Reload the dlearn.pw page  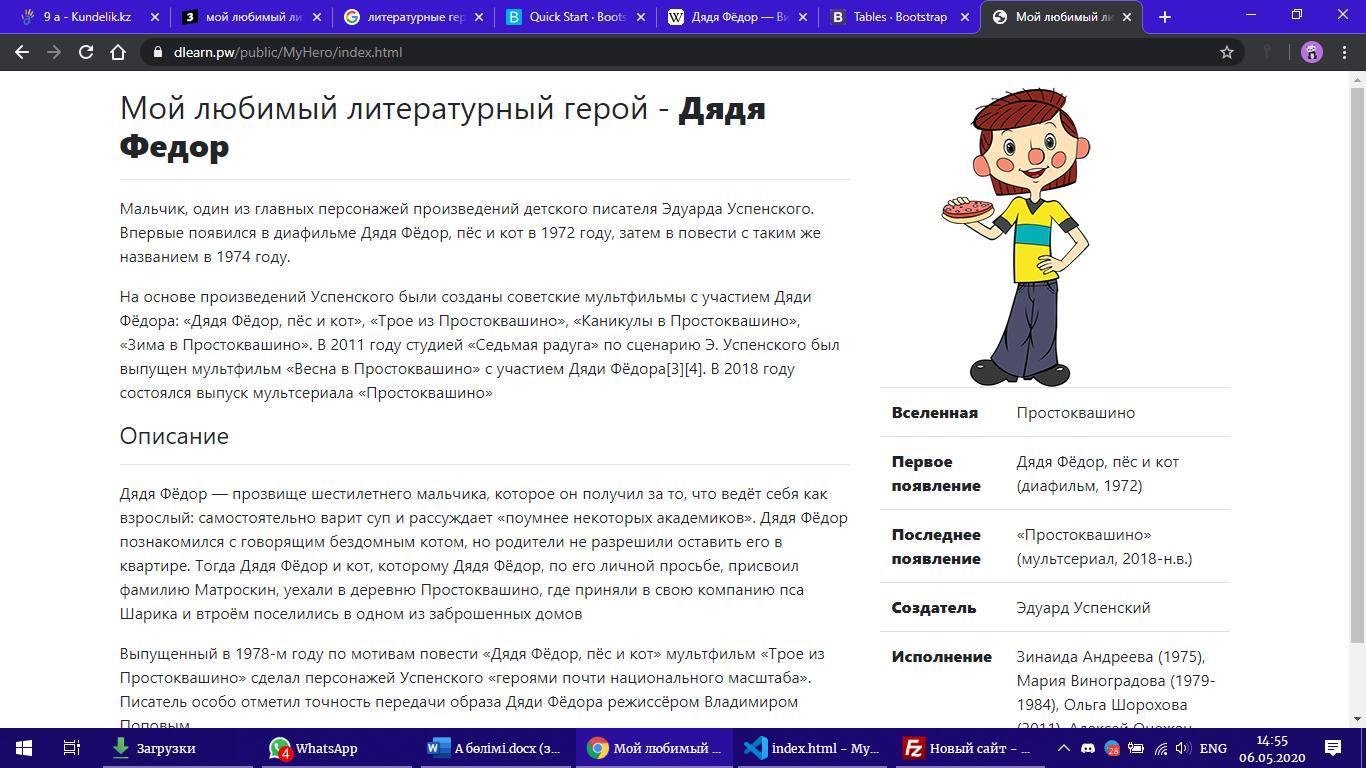point(86,52)
